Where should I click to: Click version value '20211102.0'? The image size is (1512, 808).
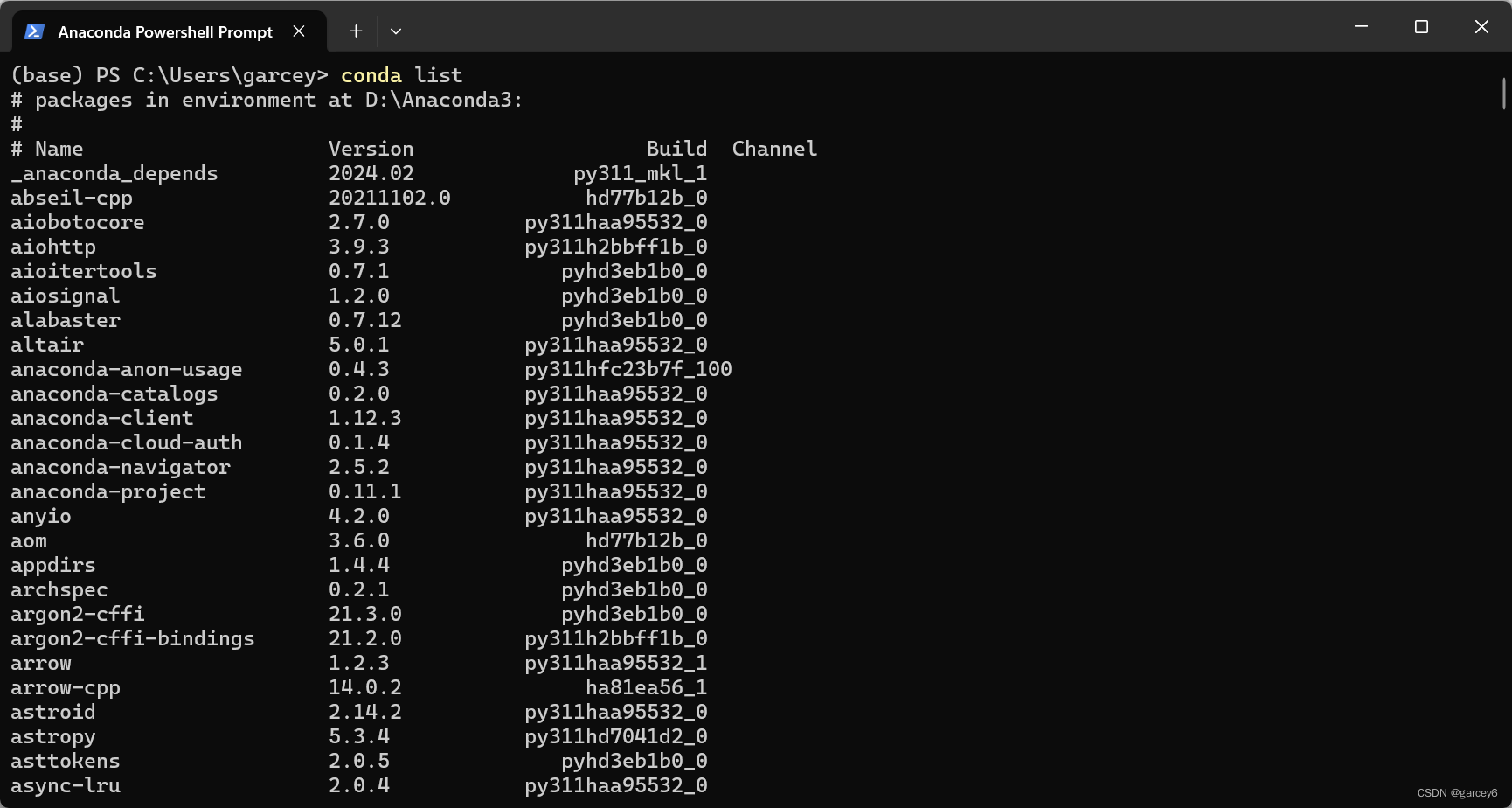point(389,198)
